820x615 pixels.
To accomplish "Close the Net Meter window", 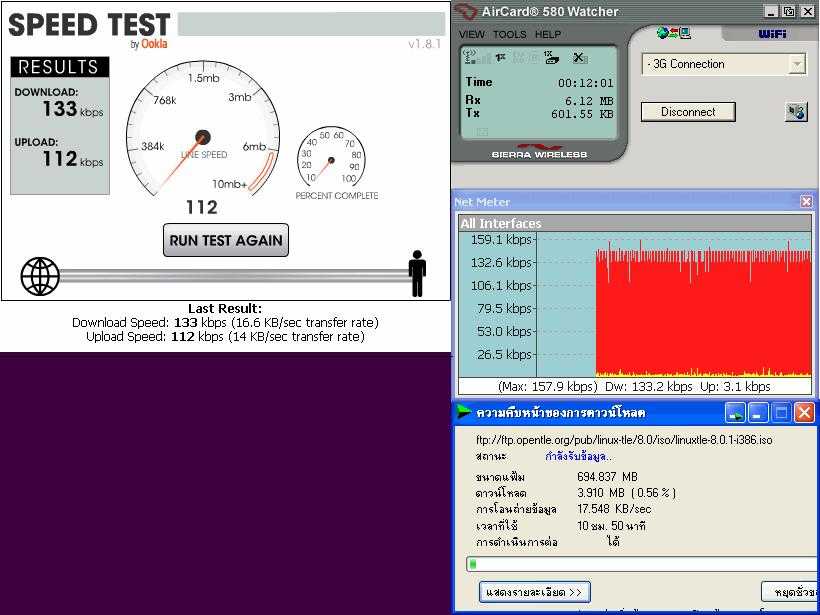I will (x=806, y=201).
